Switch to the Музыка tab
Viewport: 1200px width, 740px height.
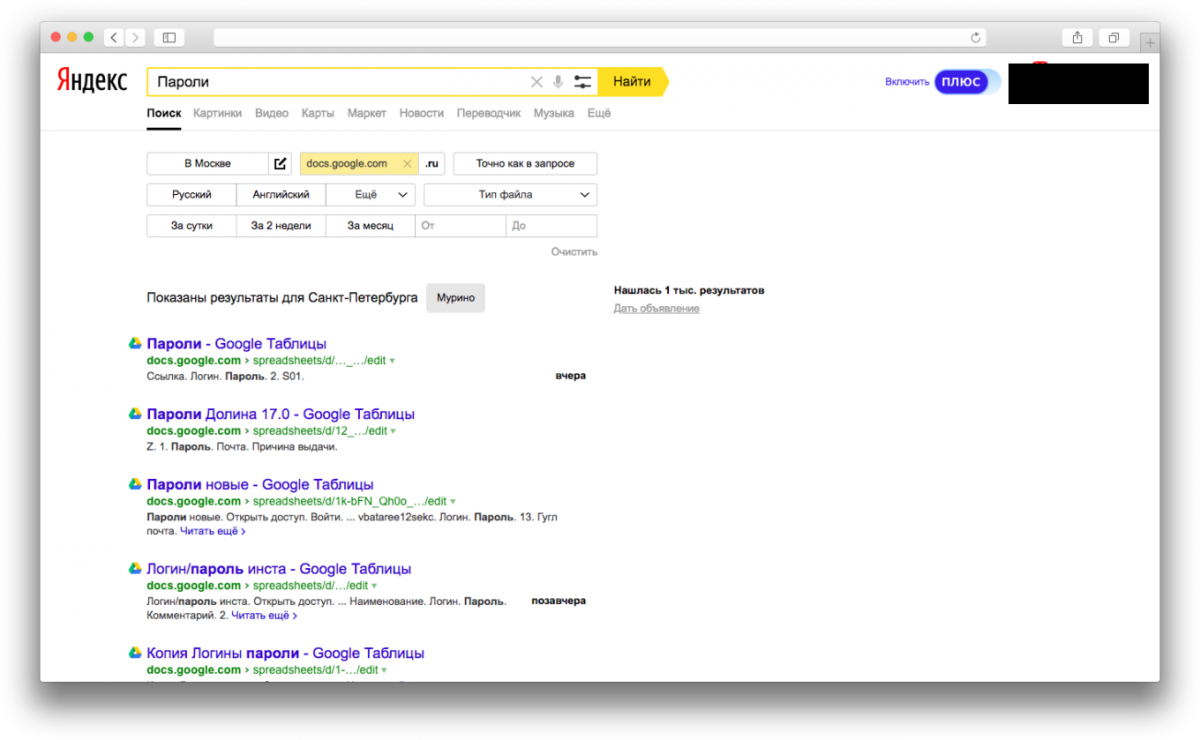[x=554, y=113]
